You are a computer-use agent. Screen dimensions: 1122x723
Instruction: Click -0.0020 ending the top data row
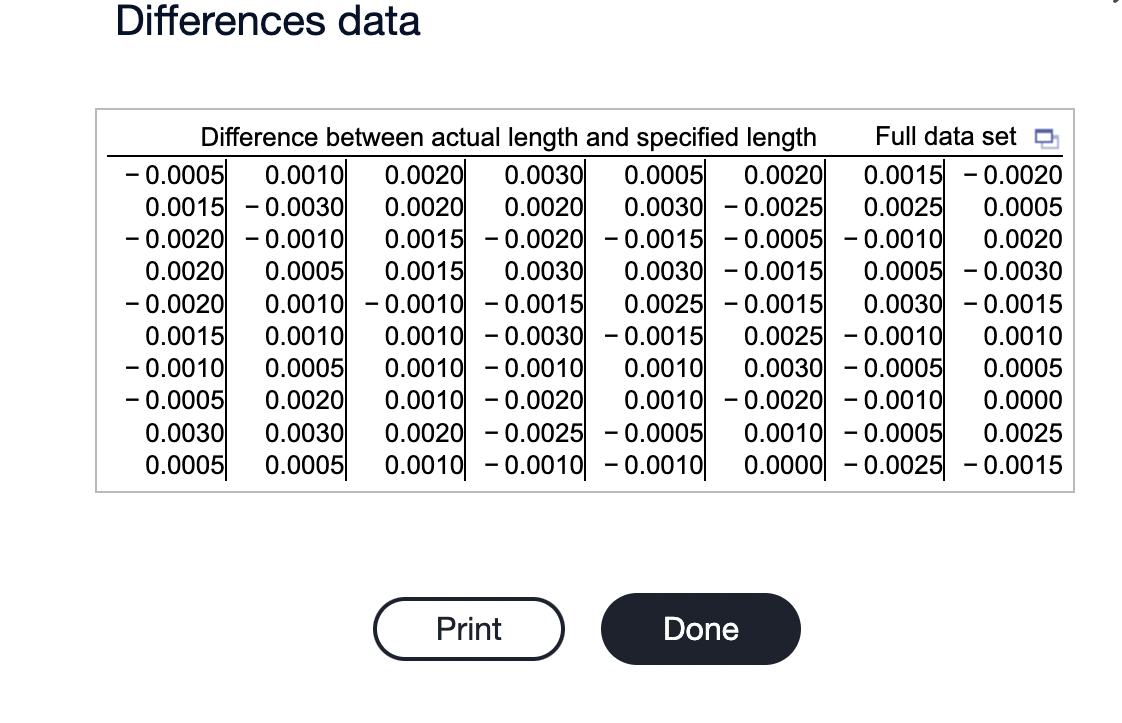coord(1013,175)
